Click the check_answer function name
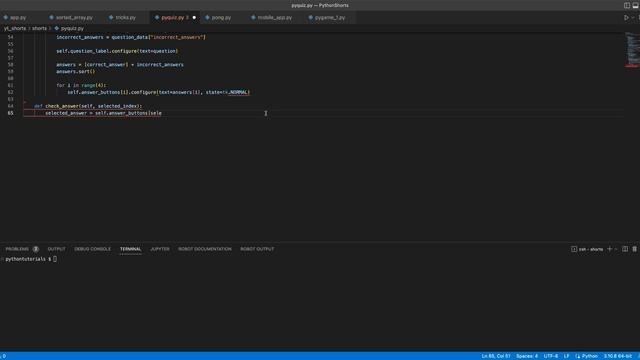Image resolution: width=640 pixels, height=360 pixels. 62,106
